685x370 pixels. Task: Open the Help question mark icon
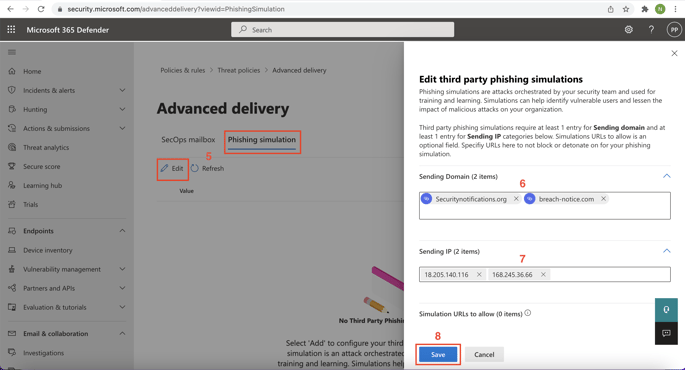coord(651,29)
